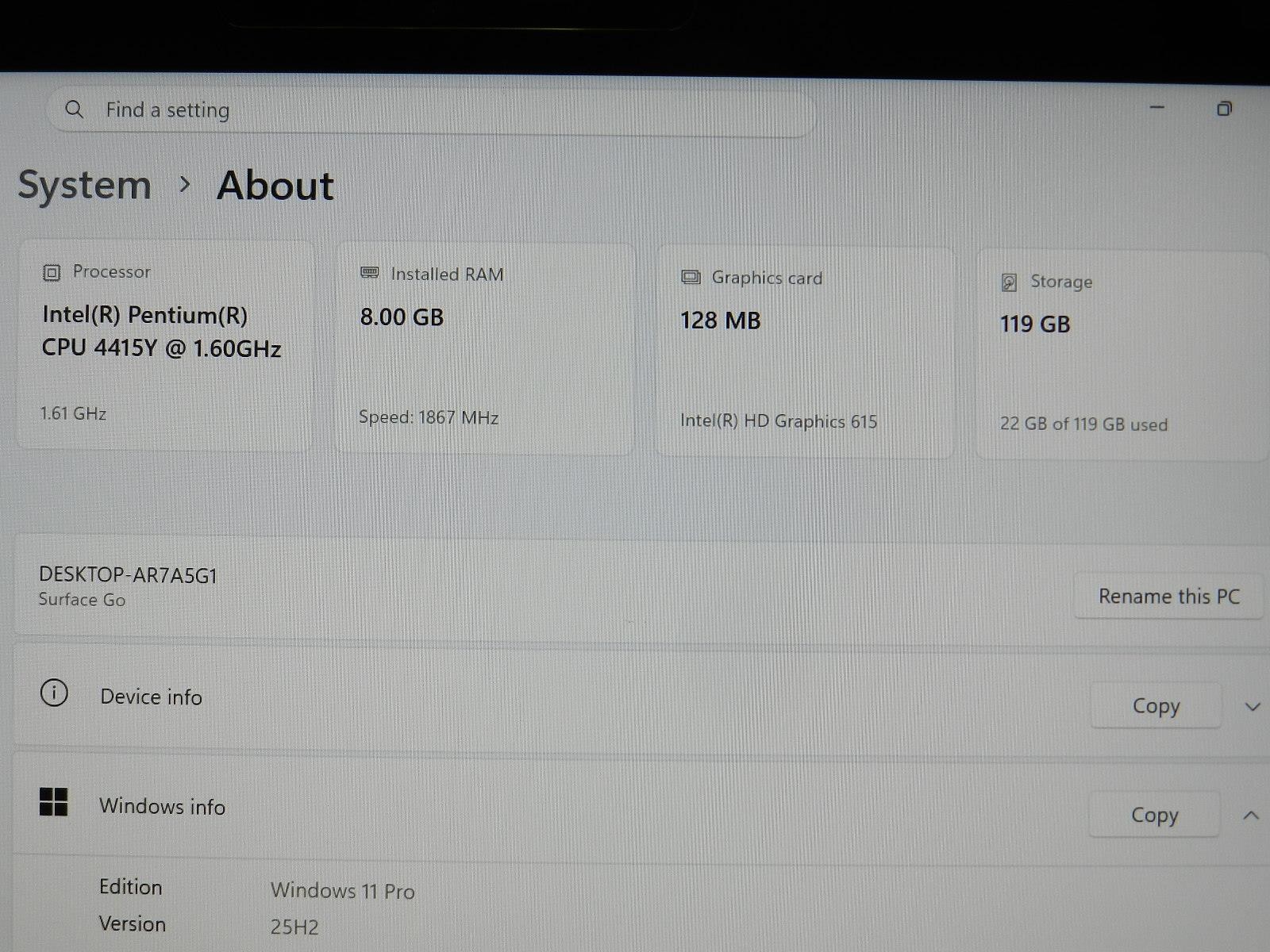Click the 25H2 version value
The image size is (1270, 952).
click(294, 927)
